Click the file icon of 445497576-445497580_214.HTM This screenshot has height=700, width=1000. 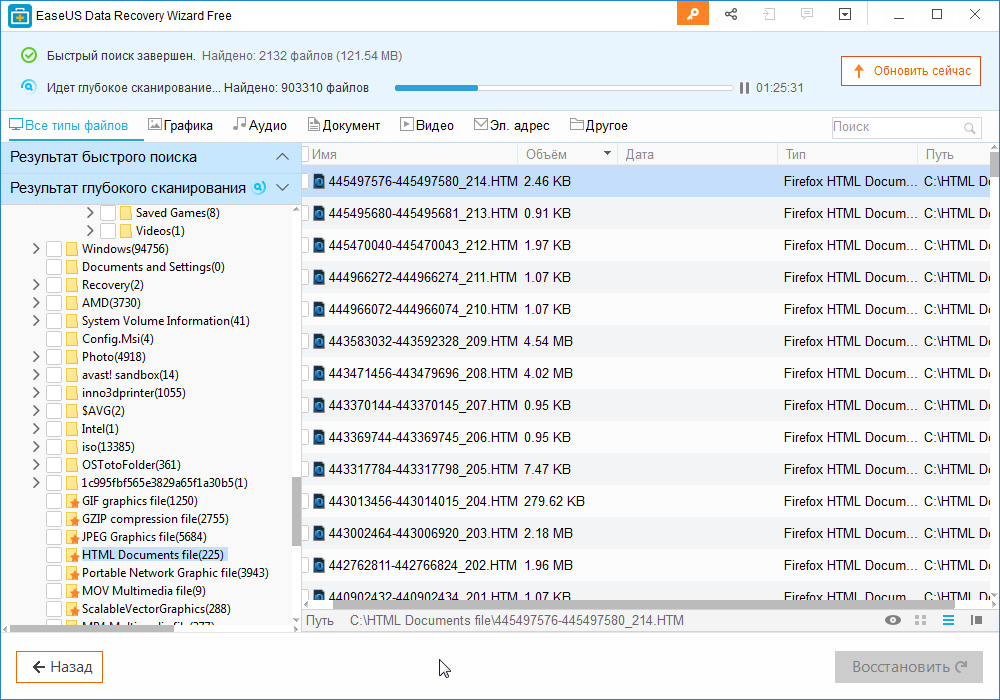pos(319,182)
